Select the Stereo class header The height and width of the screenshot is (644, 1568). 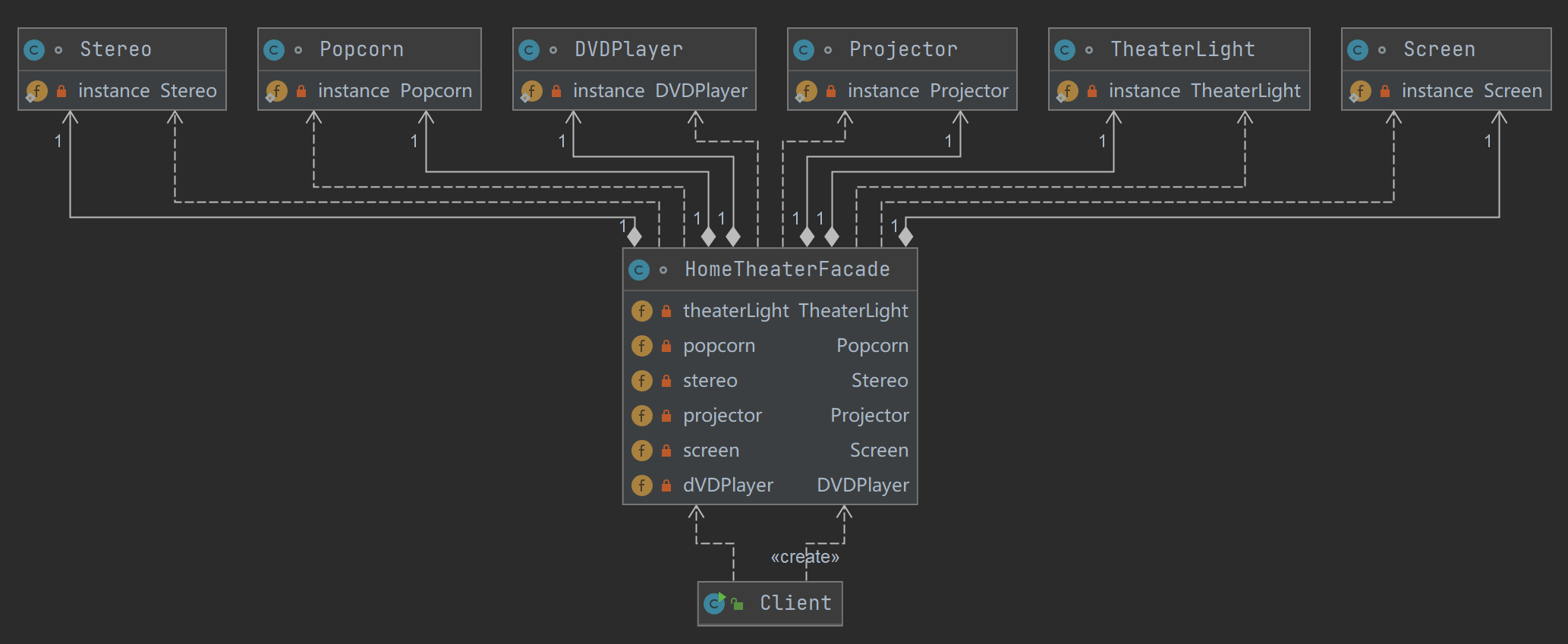[x=116, y=49]
